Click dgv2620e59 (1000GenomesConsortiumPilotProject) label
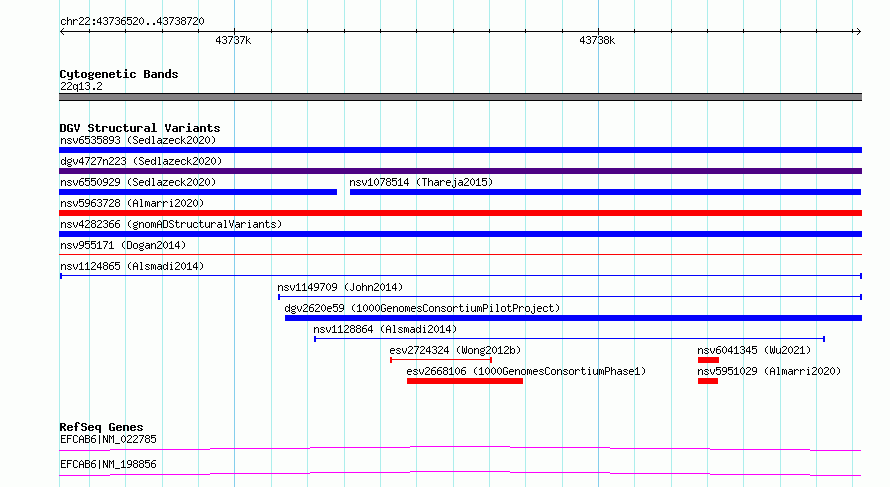The height and width of the screenshot is (487, 890). (x=422, y=308)
